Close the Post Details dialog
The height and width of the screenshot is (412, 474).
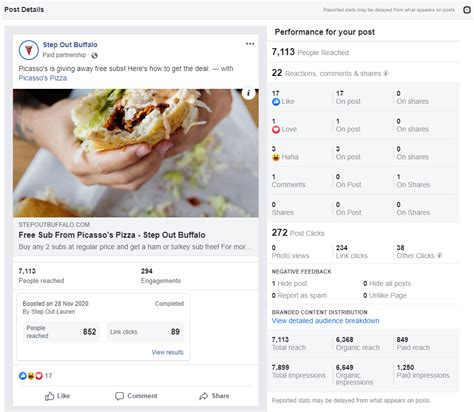point(467,10)
